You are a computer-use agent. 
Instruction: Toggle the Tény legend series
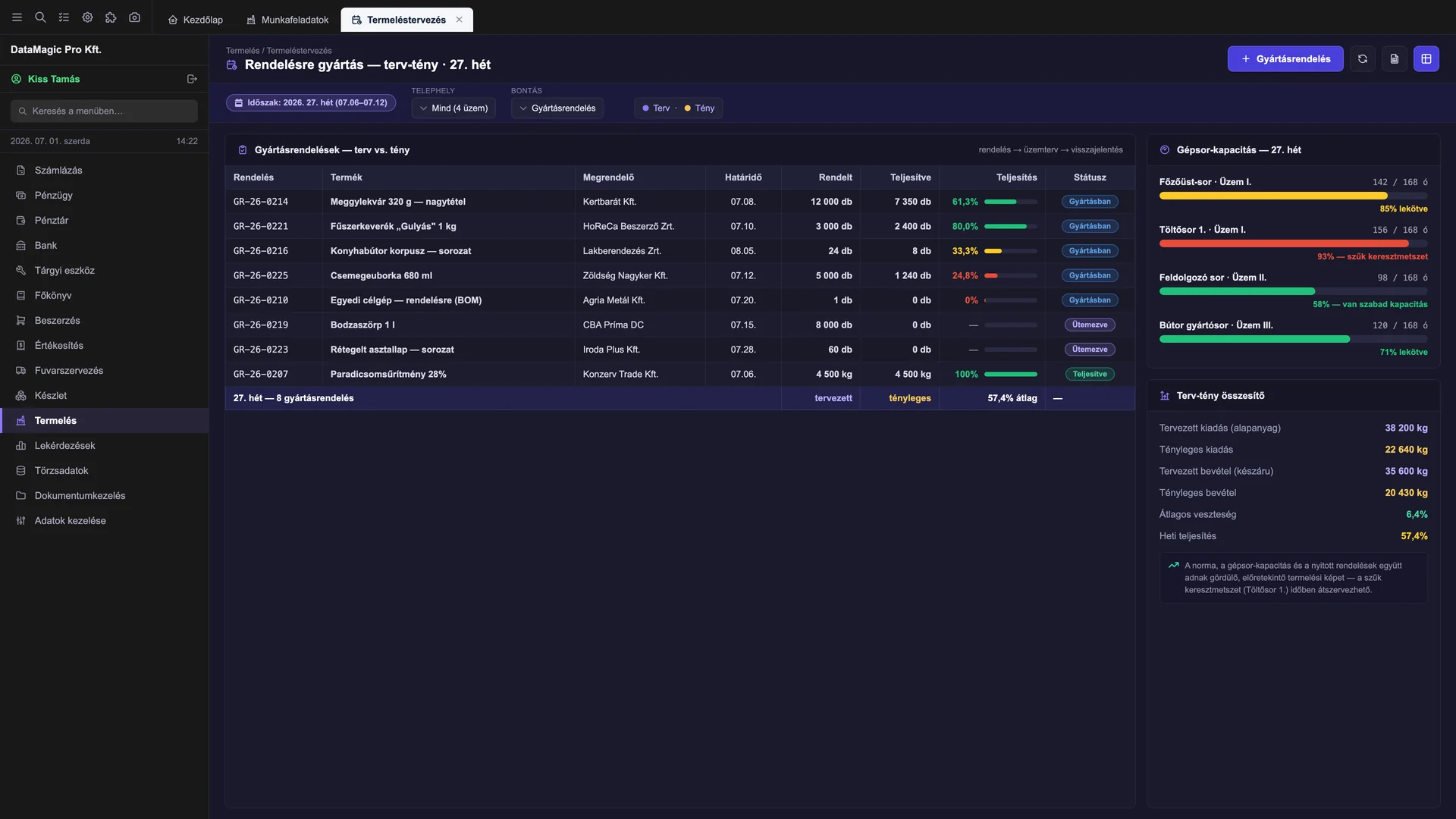click(699, 108)
